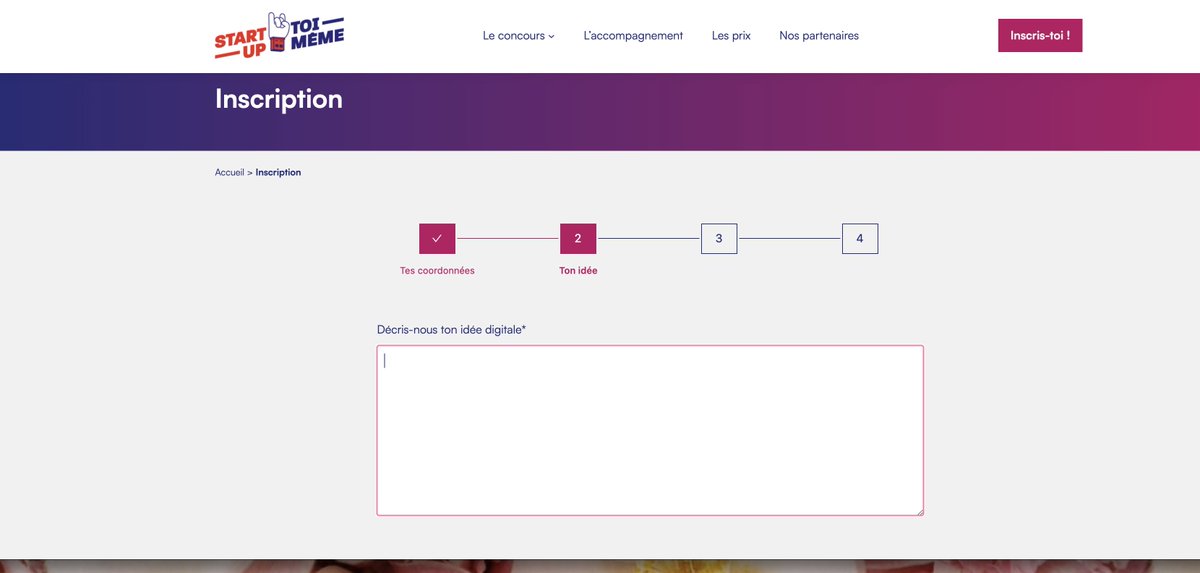Focus the digital idea description textarea
This screenshot has width=1200, height=573.
tap(650, 431)
